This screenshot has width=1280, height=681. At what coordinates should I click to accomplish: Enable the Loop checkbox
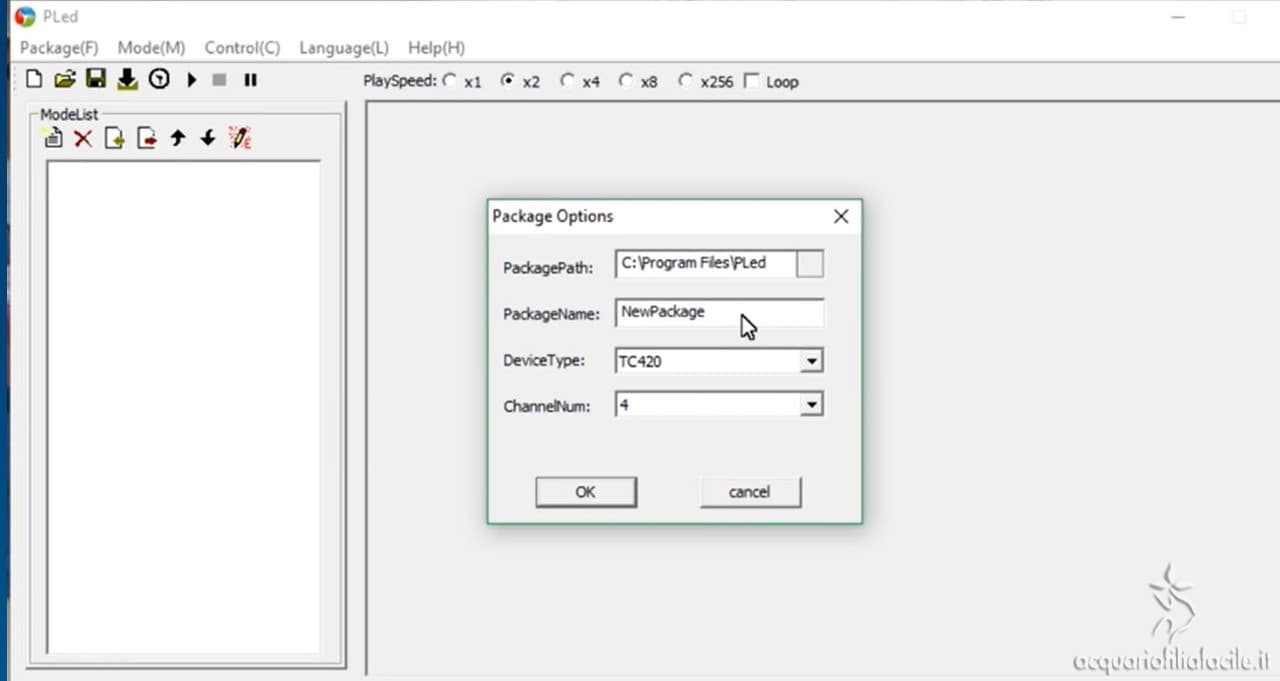[x=752, y=81]
